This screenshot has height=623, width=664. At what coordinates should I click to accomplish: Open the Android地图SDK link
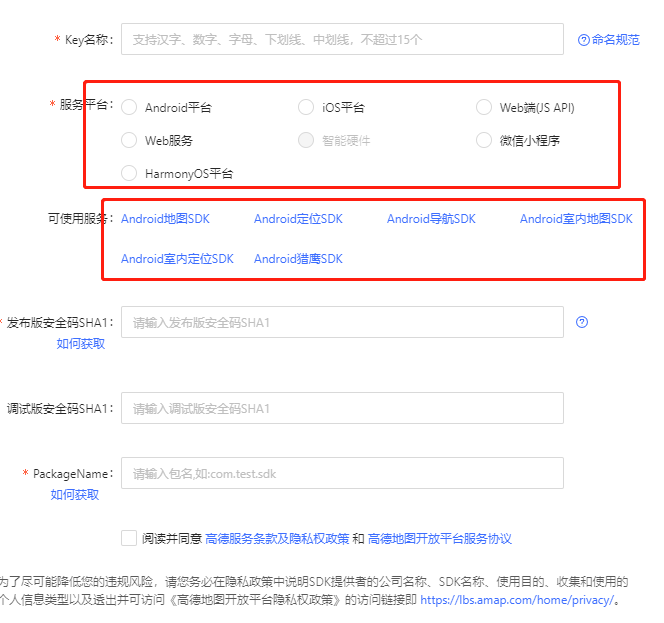[x=165, y=219]
